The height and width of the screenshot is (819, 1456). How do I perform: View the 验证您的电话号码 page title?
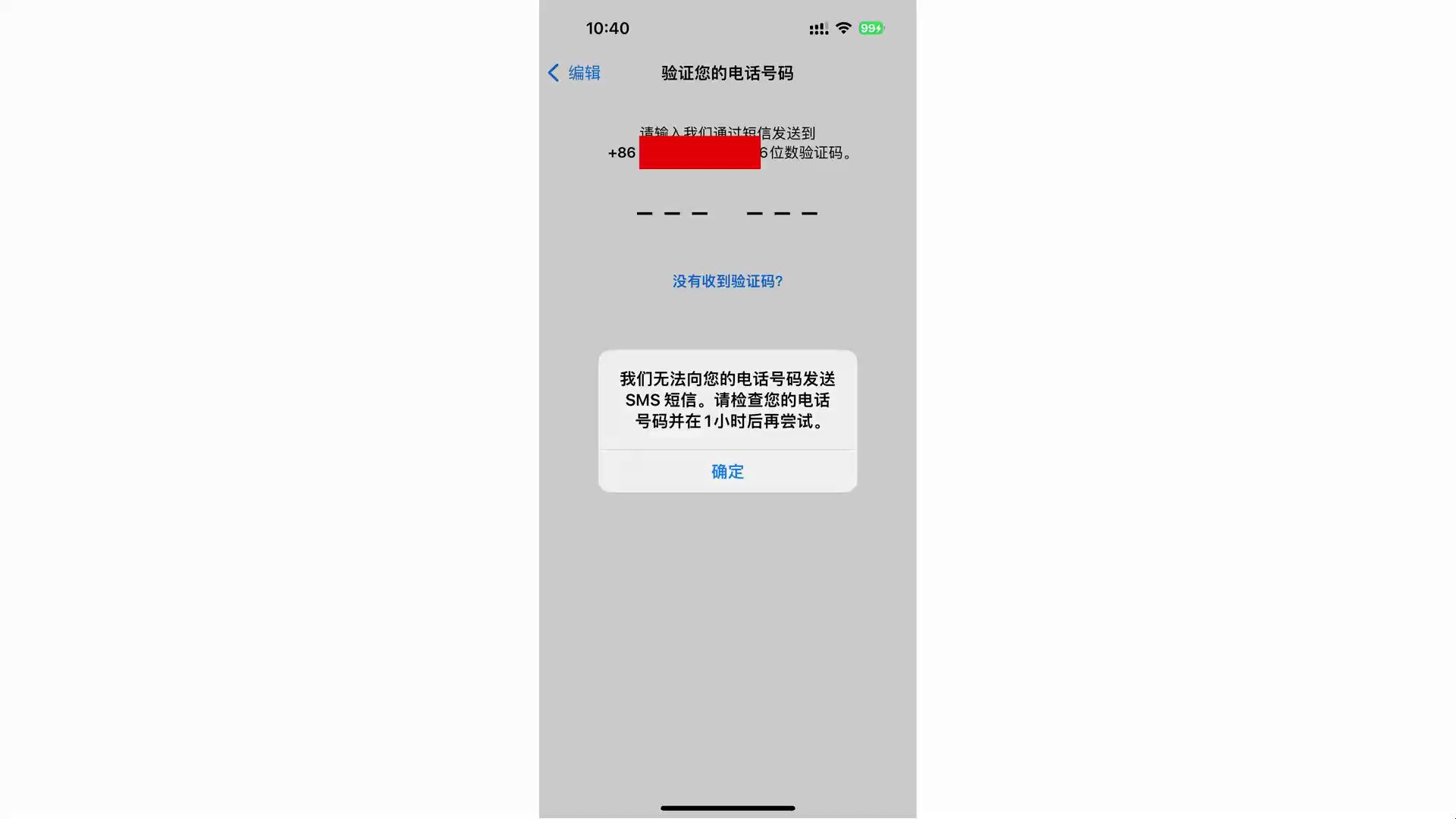[727, 73]
